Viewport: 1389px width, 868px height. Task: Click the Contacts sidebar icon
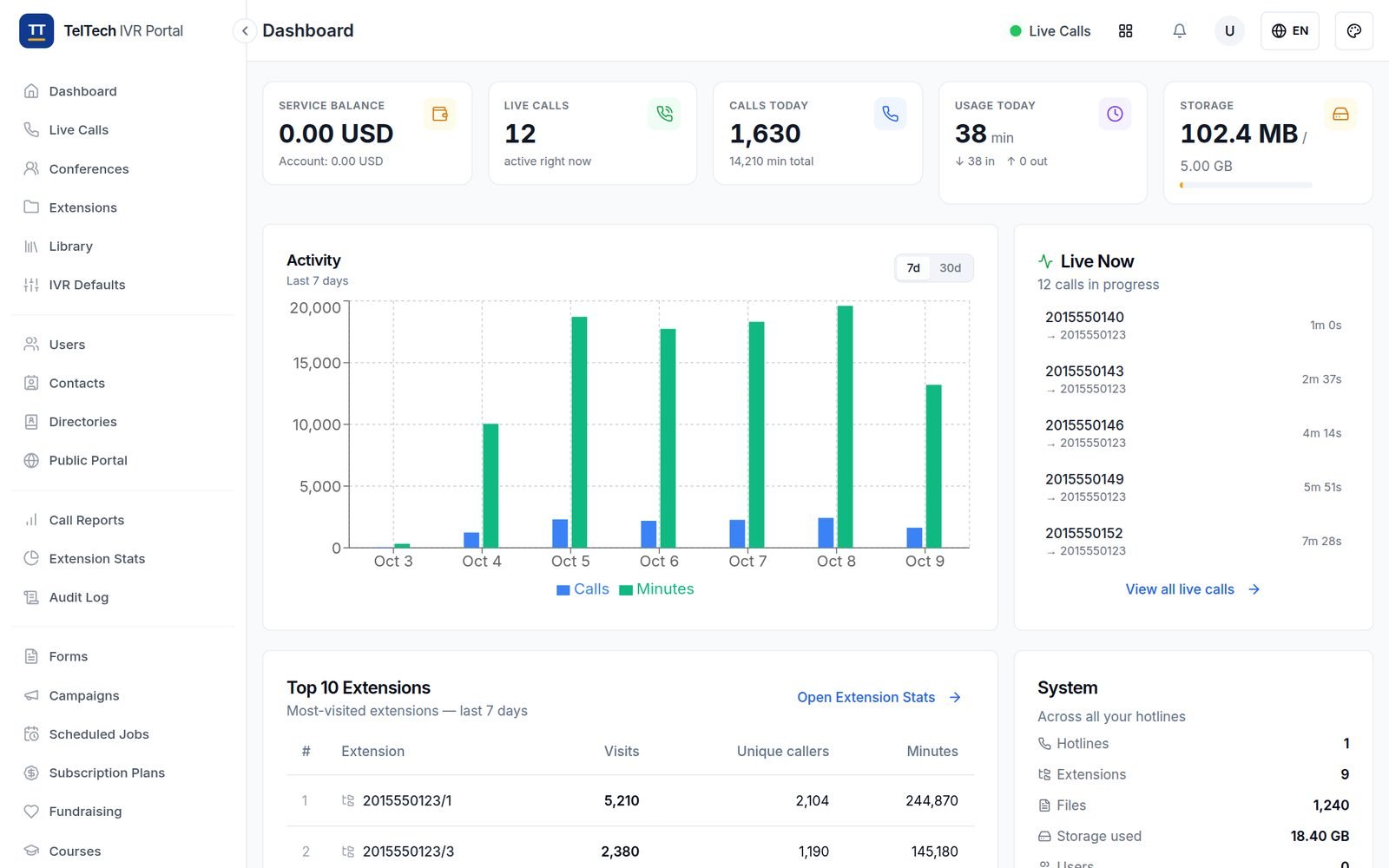(x=31, y=383)
